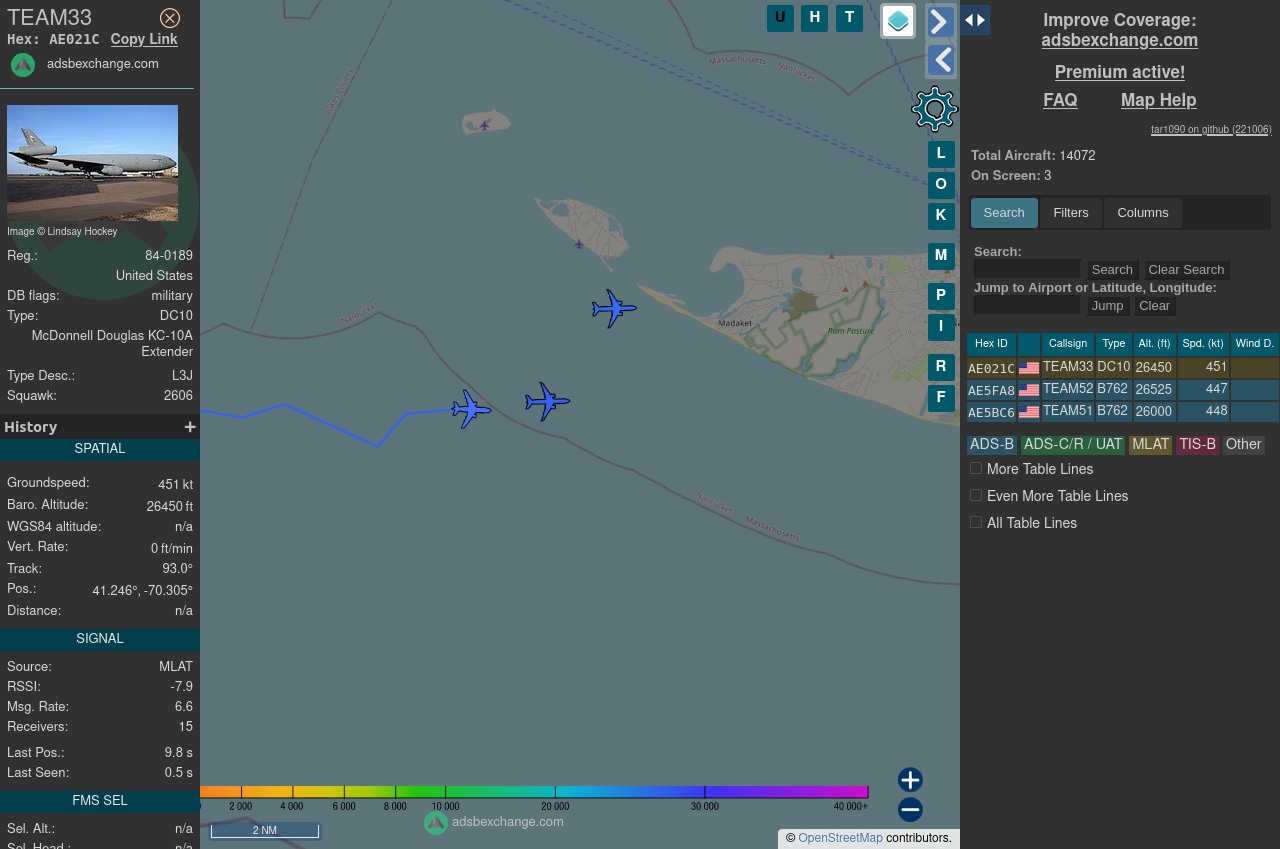Toggle the O map button
Viewport: 1280px width, 849px height.
941,185
